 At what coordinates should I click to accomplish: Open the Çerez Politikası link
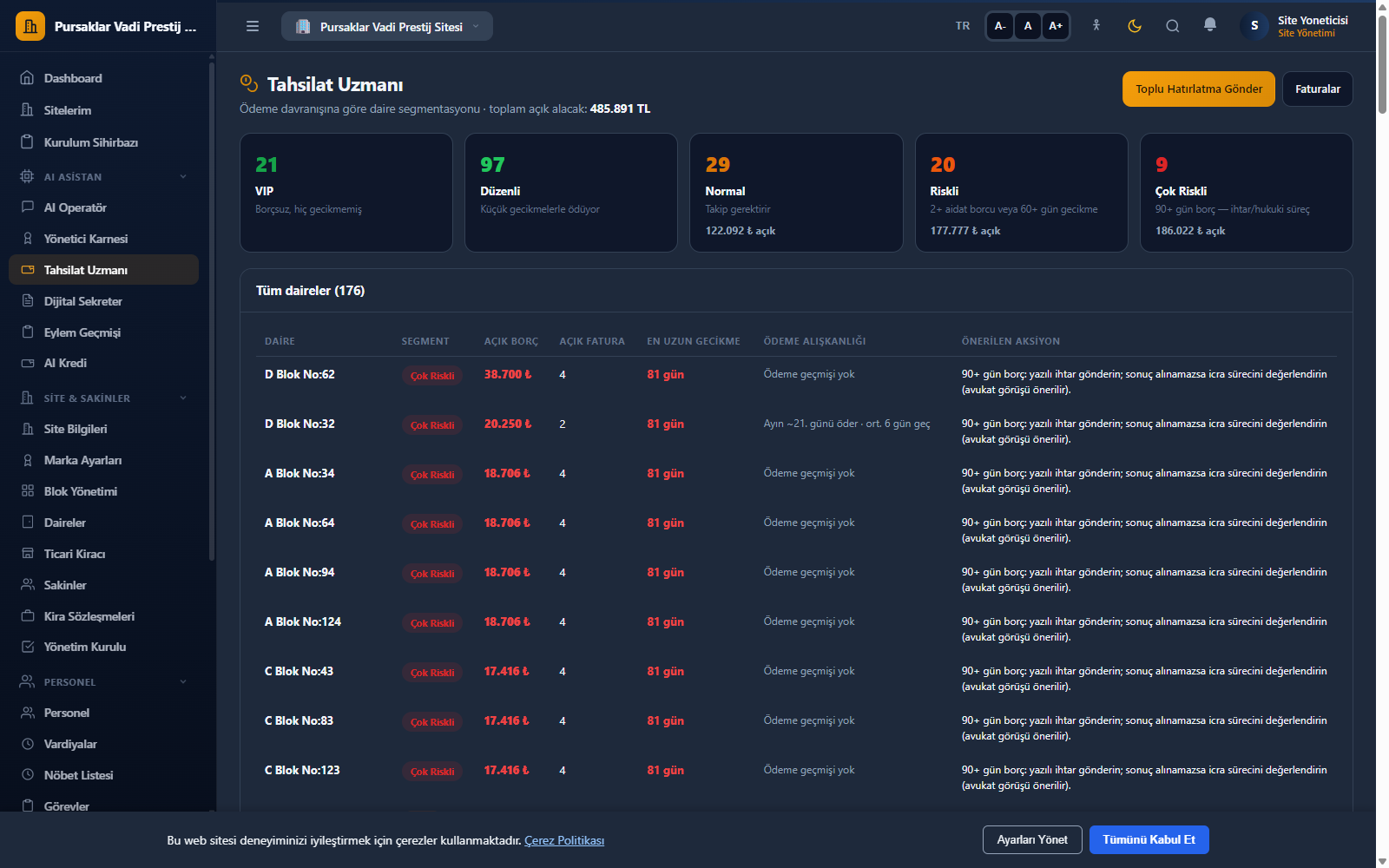[x=564, y=840]
